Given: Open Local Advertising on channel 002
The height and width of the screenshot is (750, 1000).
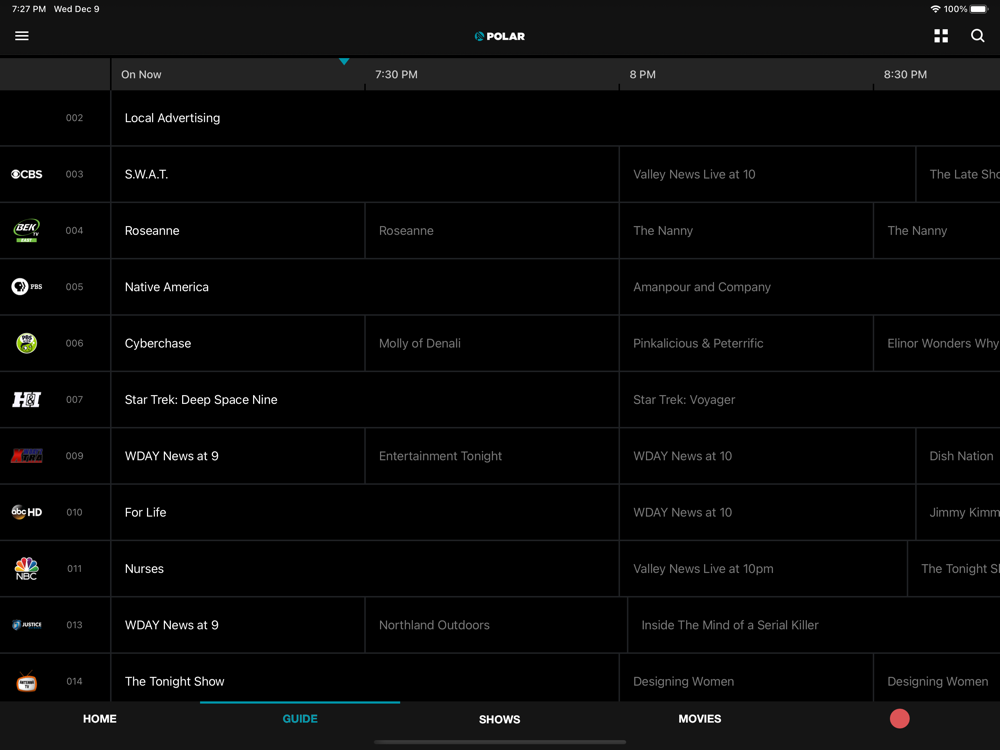Looking at the screenshot, I should (555, 118).
